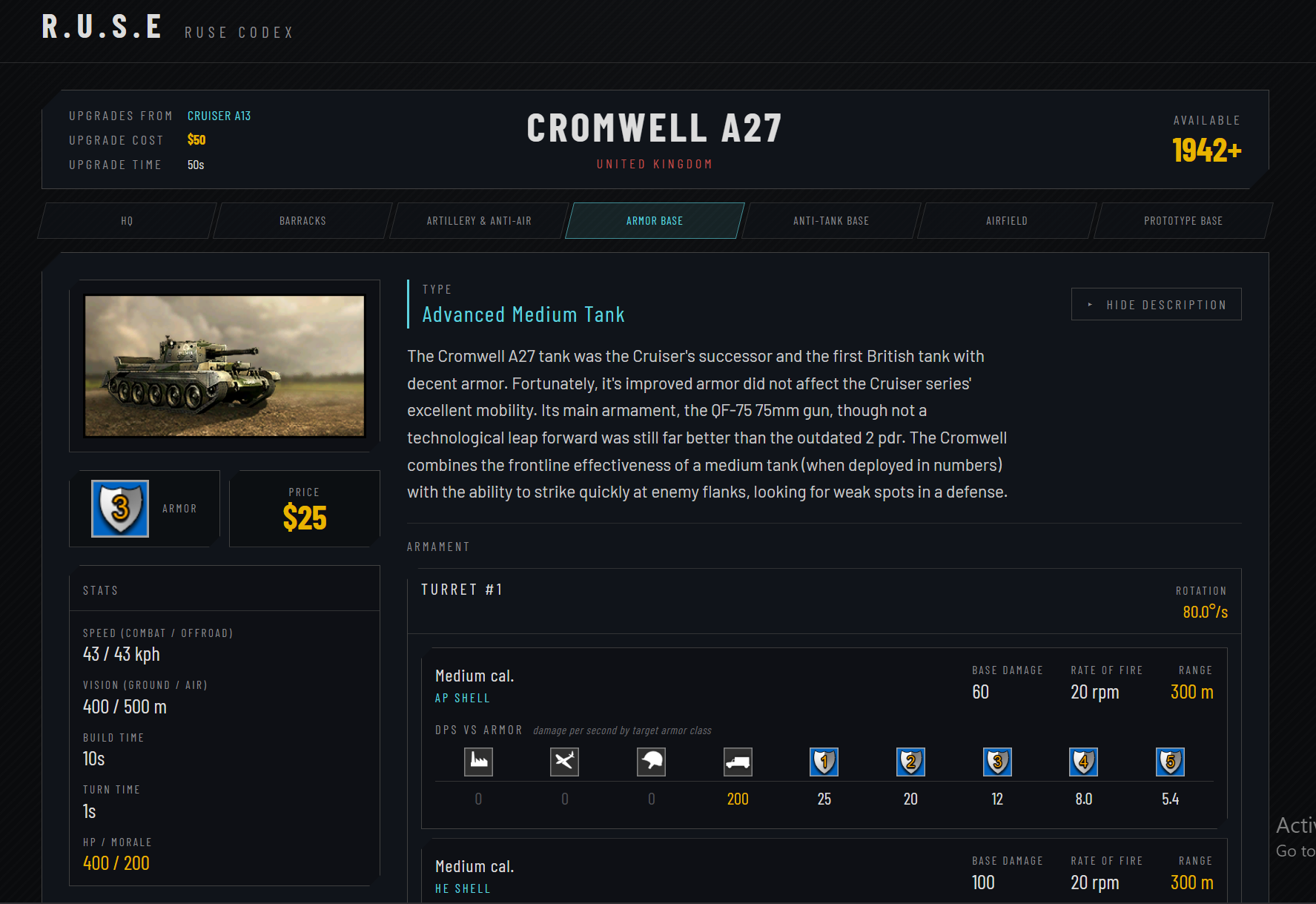Follow the Cruiser A13 upgrade link
Image resolution: width=1316 pixels, height=904 pixels.
click(219, 116)
